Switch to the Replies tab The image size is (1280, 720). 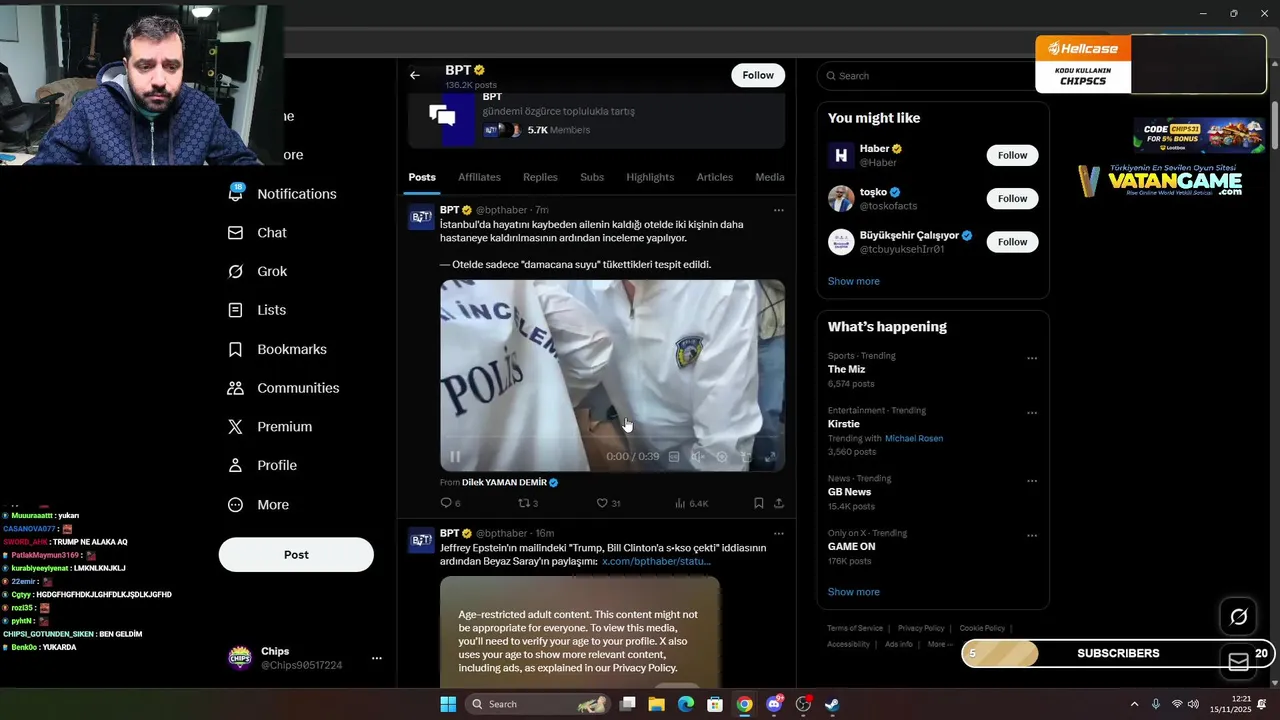click(x=540, y=177)
